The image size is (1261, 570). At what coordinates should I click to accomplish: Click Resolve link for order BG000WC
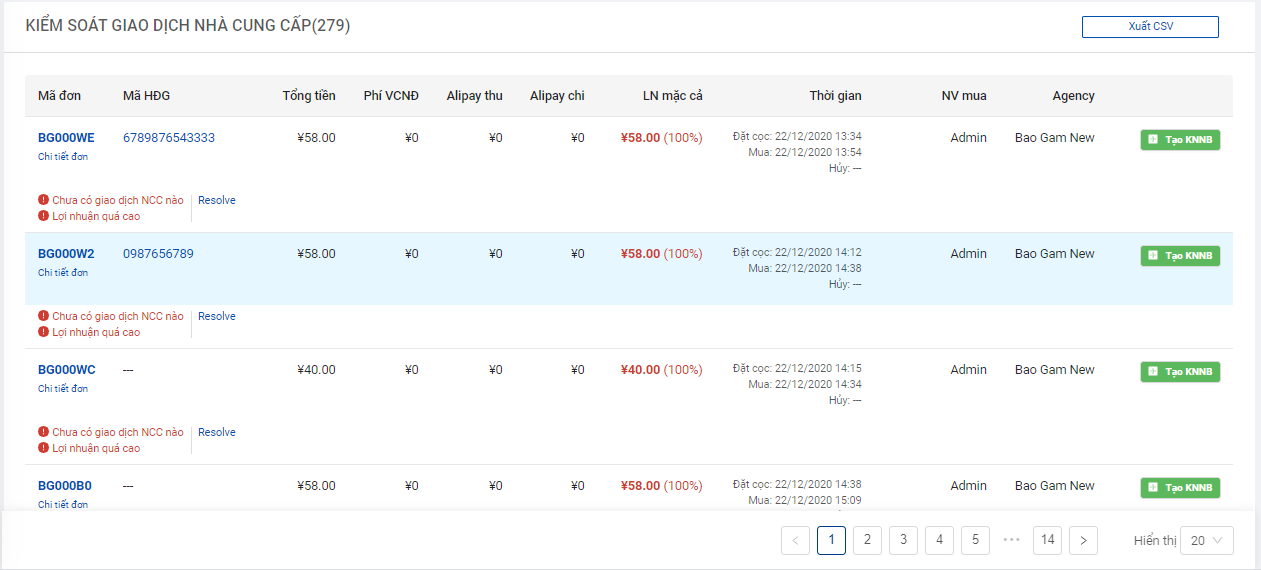tap(216, 432)
